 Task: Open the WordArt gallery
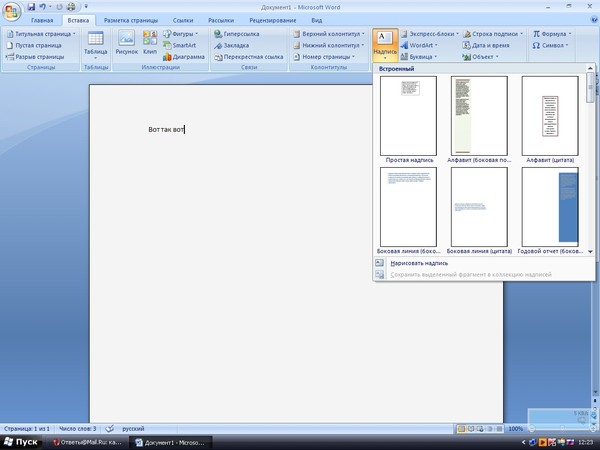(x=419, y=46)
